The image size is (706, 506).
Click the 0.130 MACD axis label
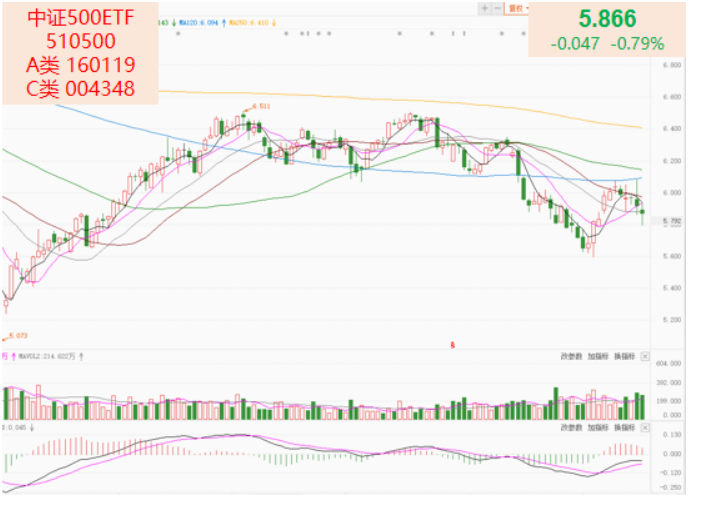[x=672, y=435]
